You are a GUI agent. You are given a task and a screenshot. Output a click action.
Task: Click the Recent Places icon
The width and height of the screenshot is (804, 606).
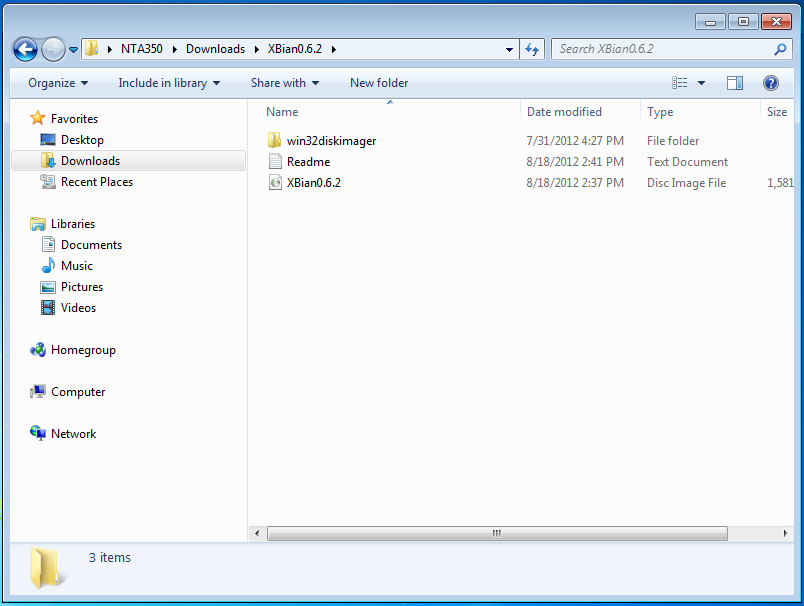48,181
